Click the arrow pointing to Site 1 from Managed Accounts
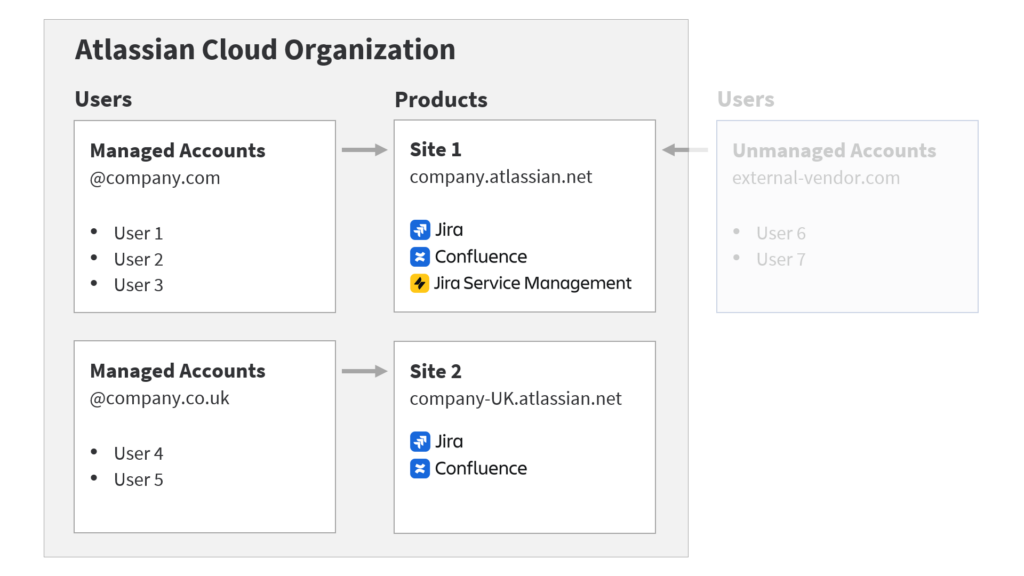Viewport: 1024px width, 576px height. pyautogui.click(x=364, y=150)
